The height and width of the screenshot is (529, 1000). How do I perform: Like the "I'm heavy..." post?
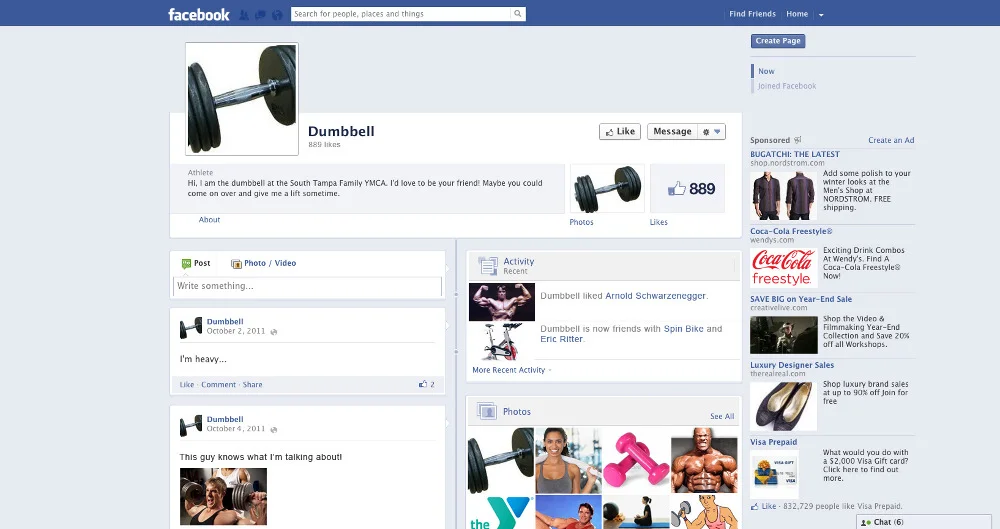coord(187,385)
